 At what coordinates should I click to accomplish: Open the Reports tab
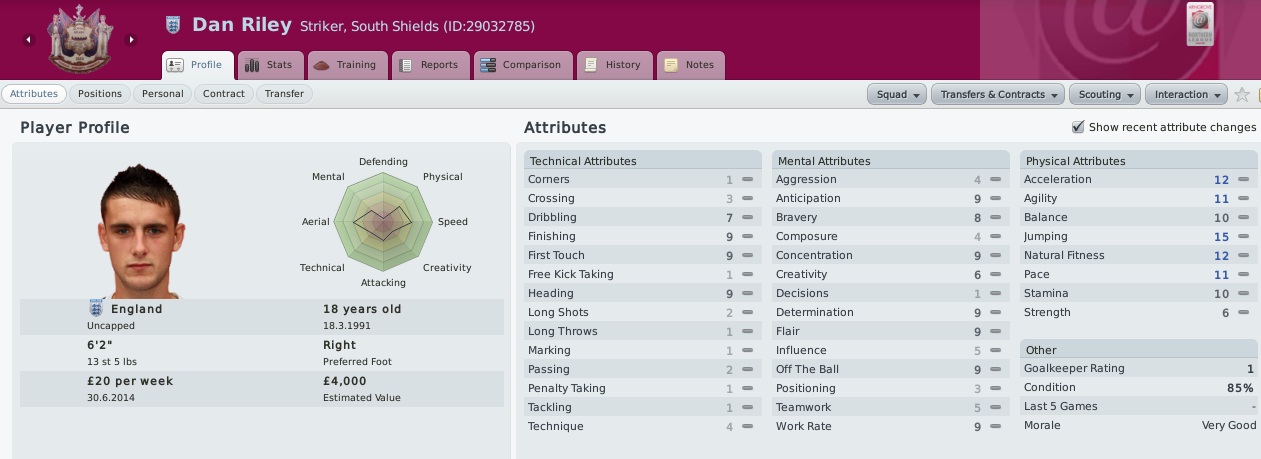430,65
